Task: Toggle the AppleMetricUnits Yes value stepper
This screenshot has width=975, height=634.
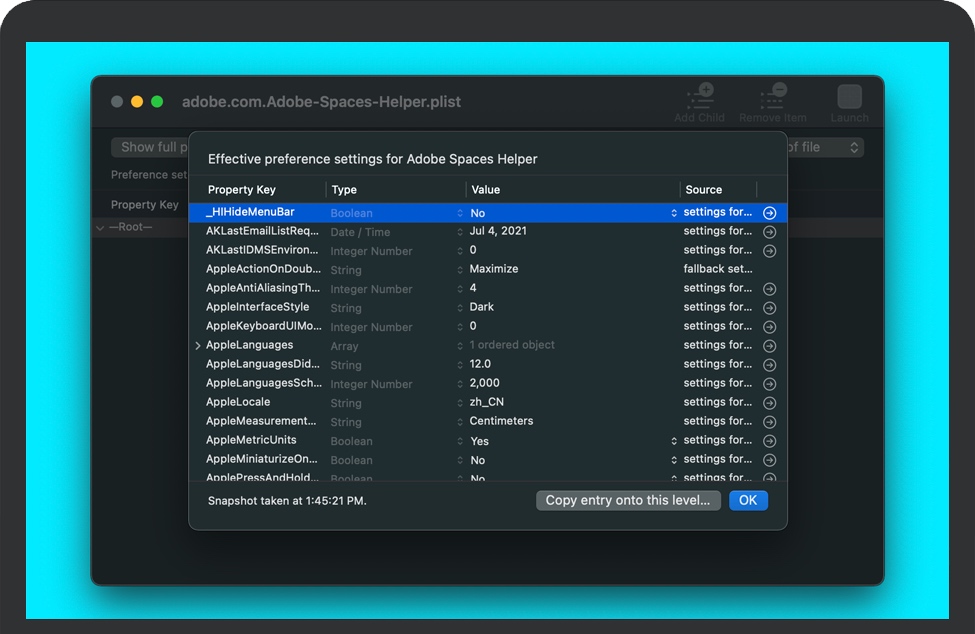Action: pos(674,441)
